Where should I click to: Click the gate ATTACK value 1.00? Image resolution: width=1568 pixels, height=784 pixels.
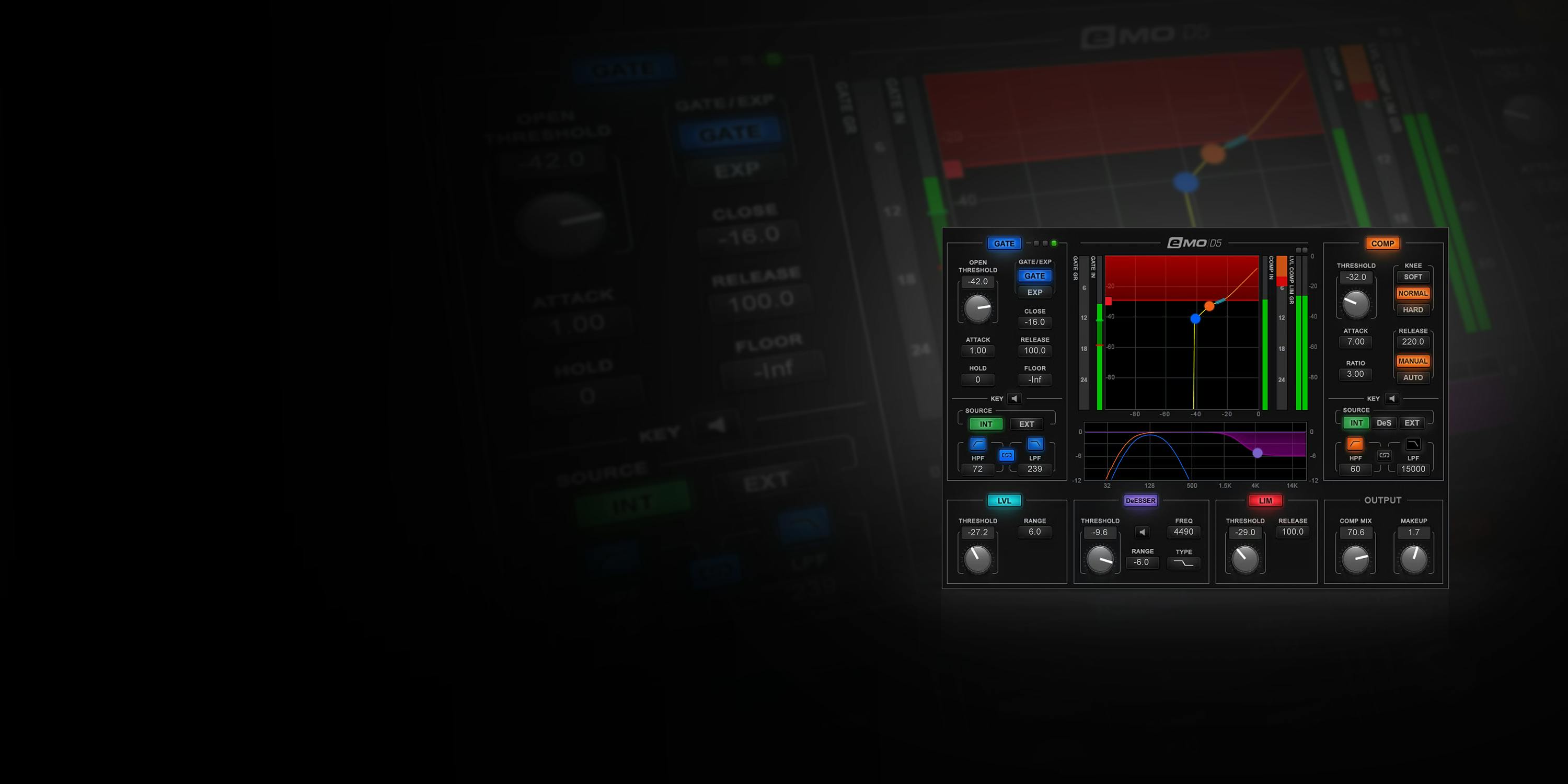[977, 351]
